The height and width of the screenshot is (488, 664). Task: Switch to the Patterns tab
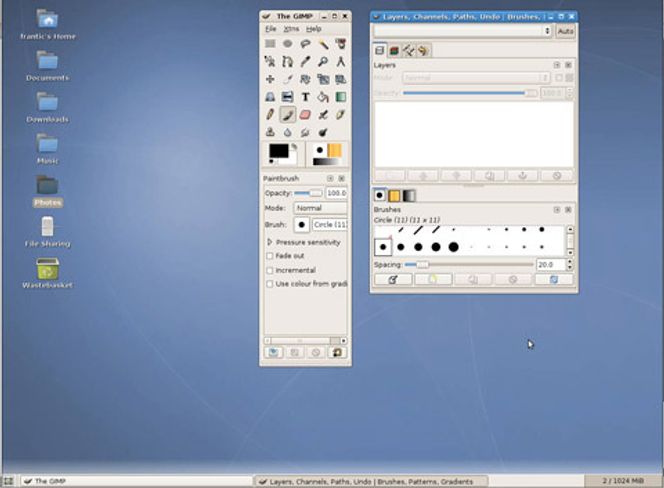pos(394,196)
